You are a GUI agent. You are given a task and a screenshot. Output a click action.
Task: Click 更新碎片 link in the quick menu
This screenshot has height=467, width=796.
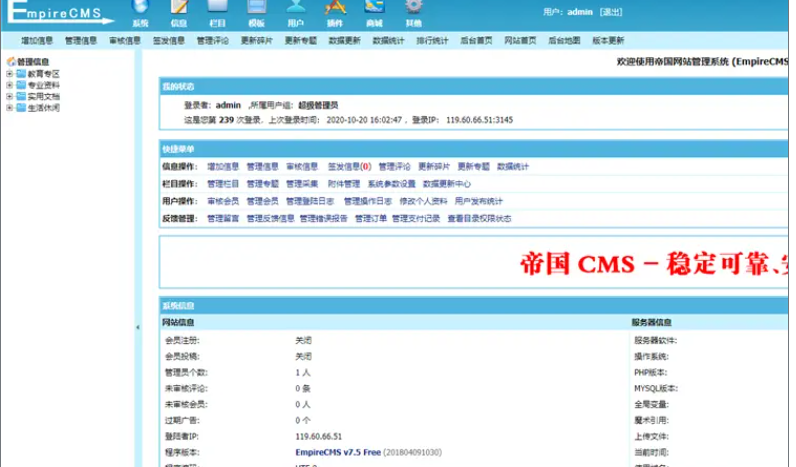(x=434, y=166)
